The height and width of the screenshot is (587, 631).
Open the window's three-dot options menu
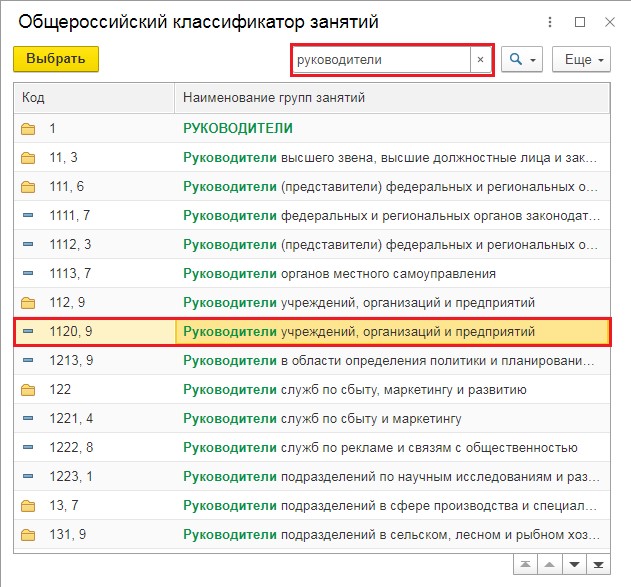tap(548, 21)
